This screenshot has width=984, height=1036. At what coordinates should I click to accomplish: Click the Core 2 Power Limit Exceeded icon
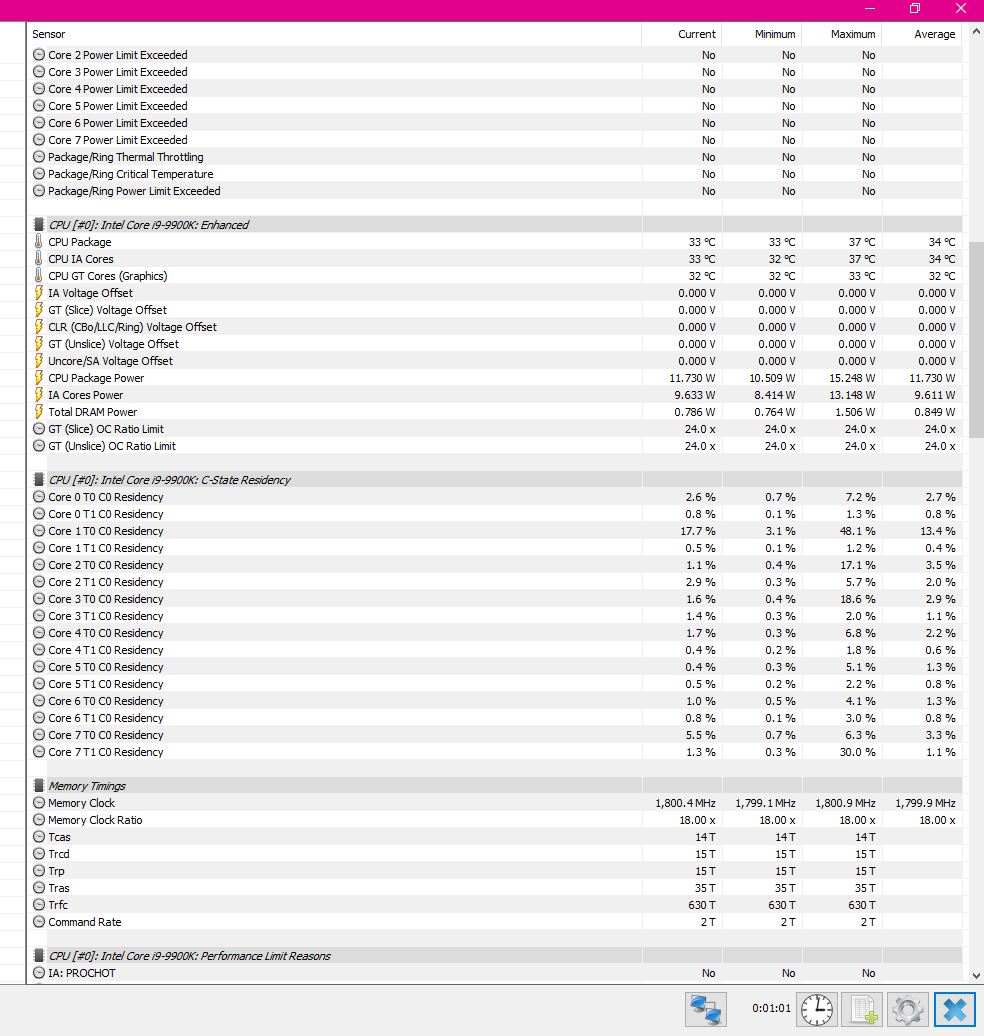point(39,55)
